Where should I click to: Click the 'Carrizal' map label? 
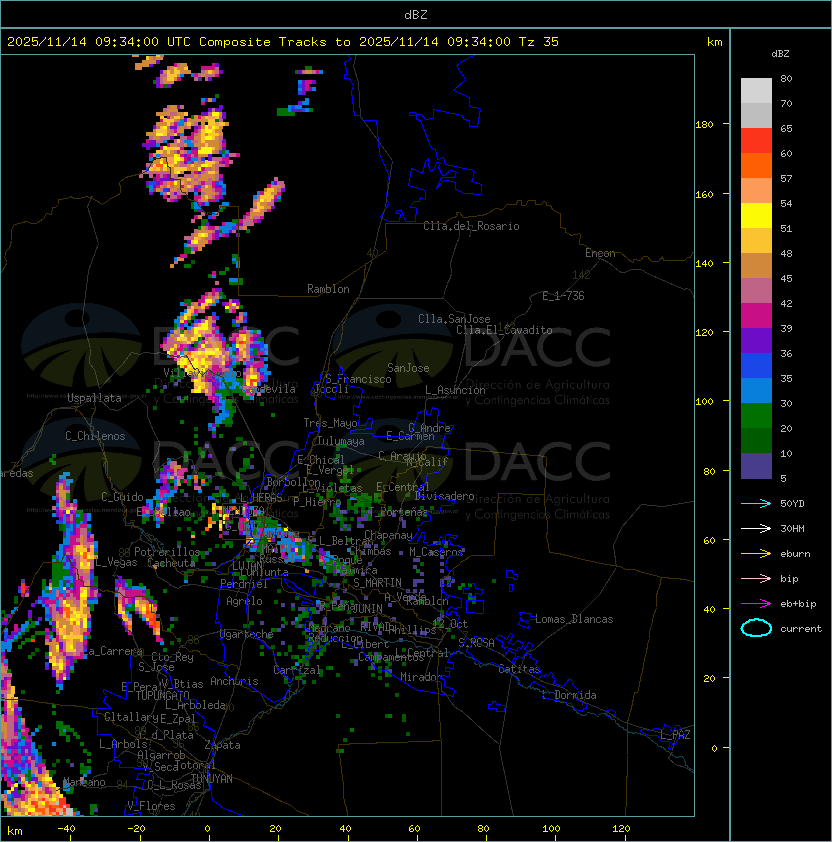click(297, 670)
